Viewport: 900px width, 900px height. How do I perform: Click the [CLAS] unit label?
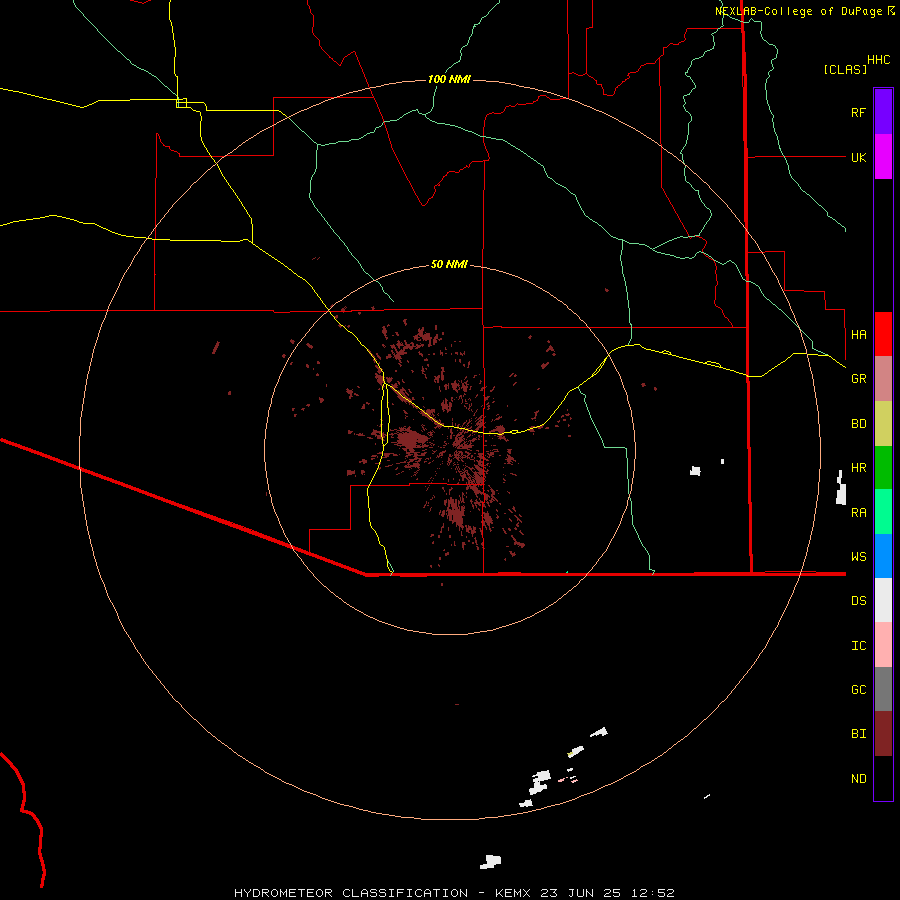click(845, 70)
